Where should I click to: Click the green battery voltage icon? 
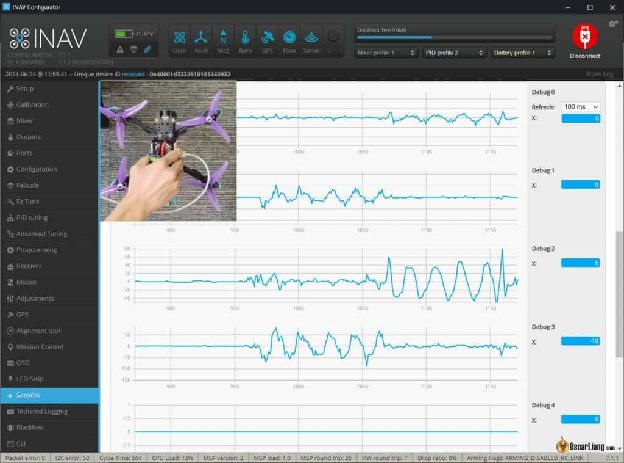pos(123,34)
